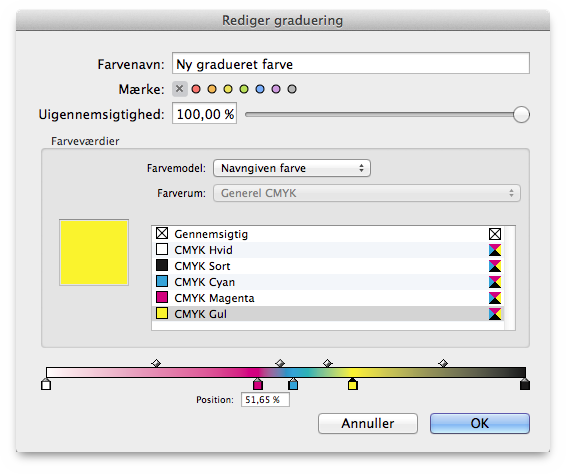566x474 pixels.
Task: Choose the blue label dot
Action: (260, 89)
